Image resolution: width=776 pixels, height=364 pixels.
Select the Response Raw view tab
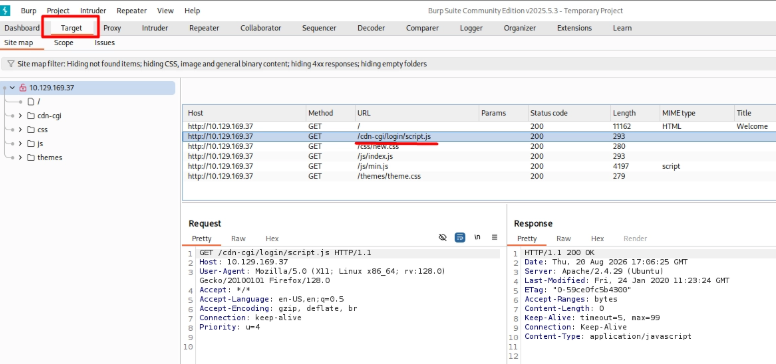click(x=563, y=238)
